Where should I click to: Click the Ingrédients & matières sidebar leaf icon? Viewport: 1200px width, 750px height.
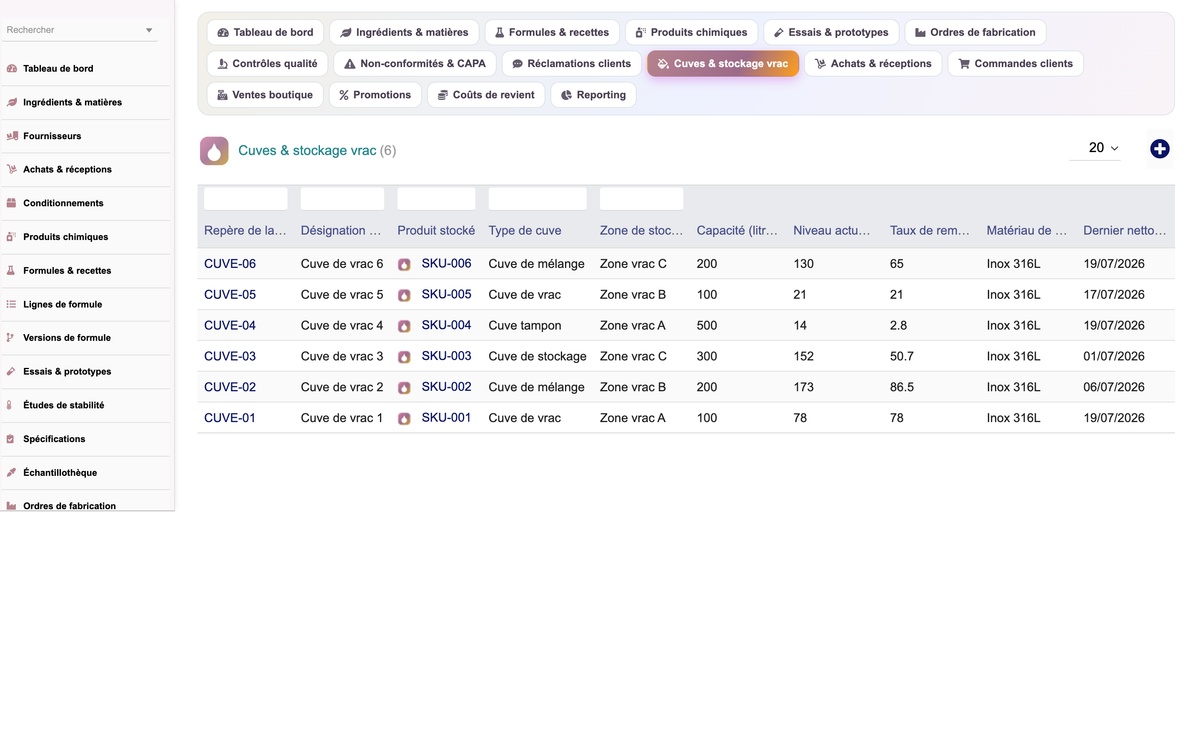12,102
